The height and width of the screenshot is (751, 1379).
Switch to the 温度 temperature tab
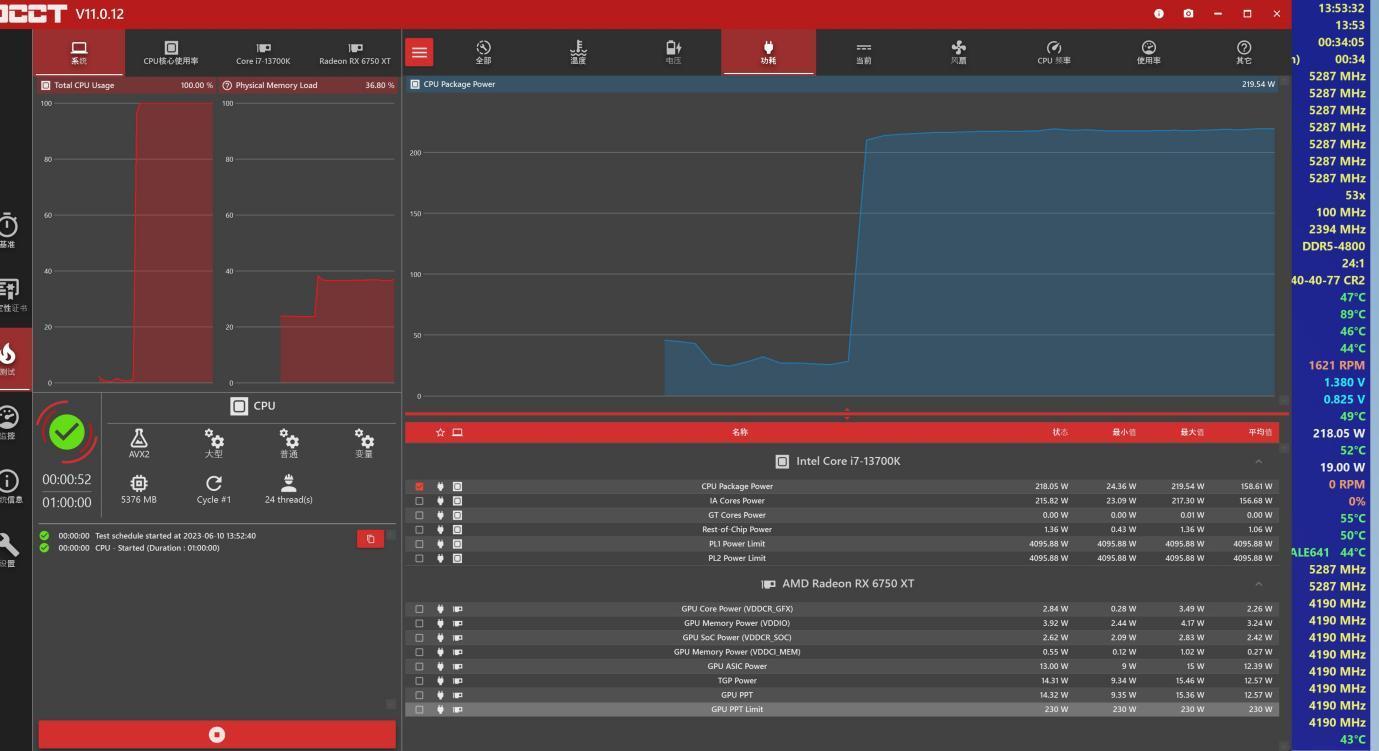pos(578,53)
